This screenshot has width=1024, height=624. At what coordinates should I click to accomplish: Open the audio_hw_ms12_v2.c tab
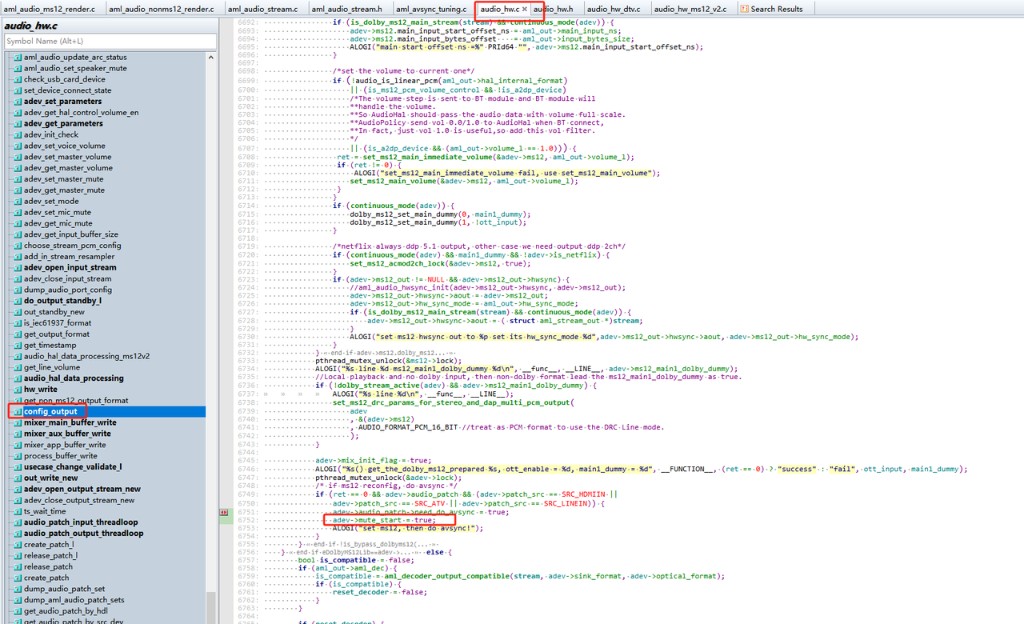[x=690, y=9]
